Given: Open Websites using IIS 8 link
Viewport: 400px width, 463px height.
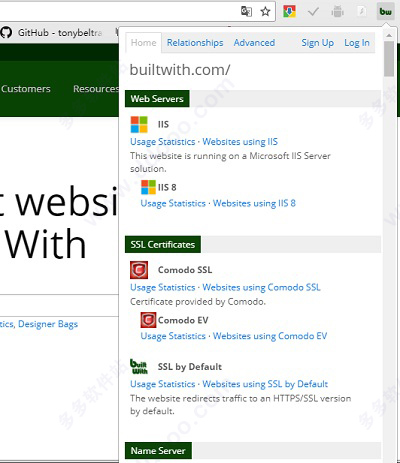Looking at the screenshot, I should point(254,203).
